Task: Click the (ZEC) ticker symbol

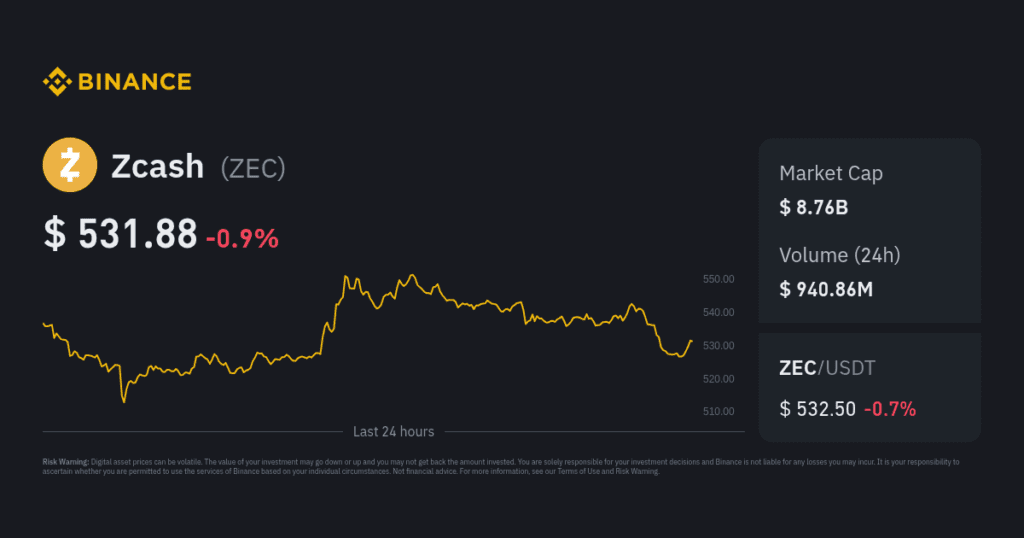Action: pyautogui.click(x=253, y=168)
